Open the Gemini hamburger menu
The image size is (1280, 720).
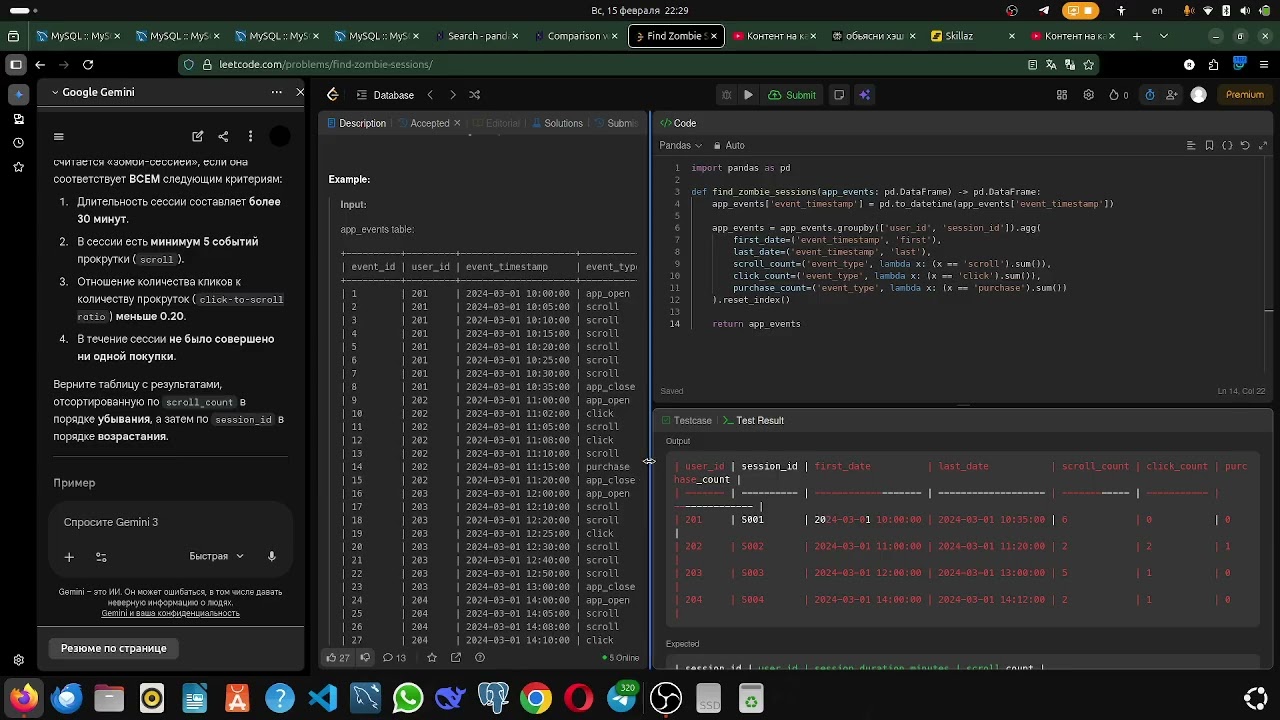[59, 137]
